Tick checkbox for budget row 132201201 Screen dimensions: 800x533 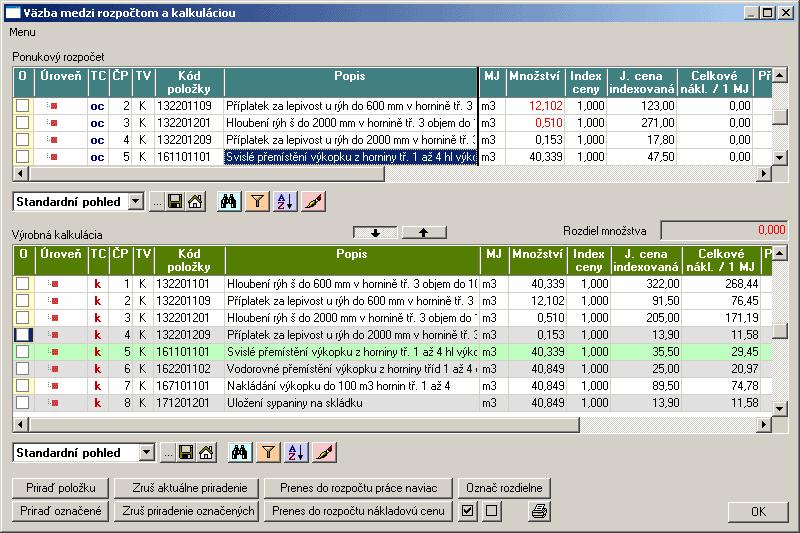22,122
